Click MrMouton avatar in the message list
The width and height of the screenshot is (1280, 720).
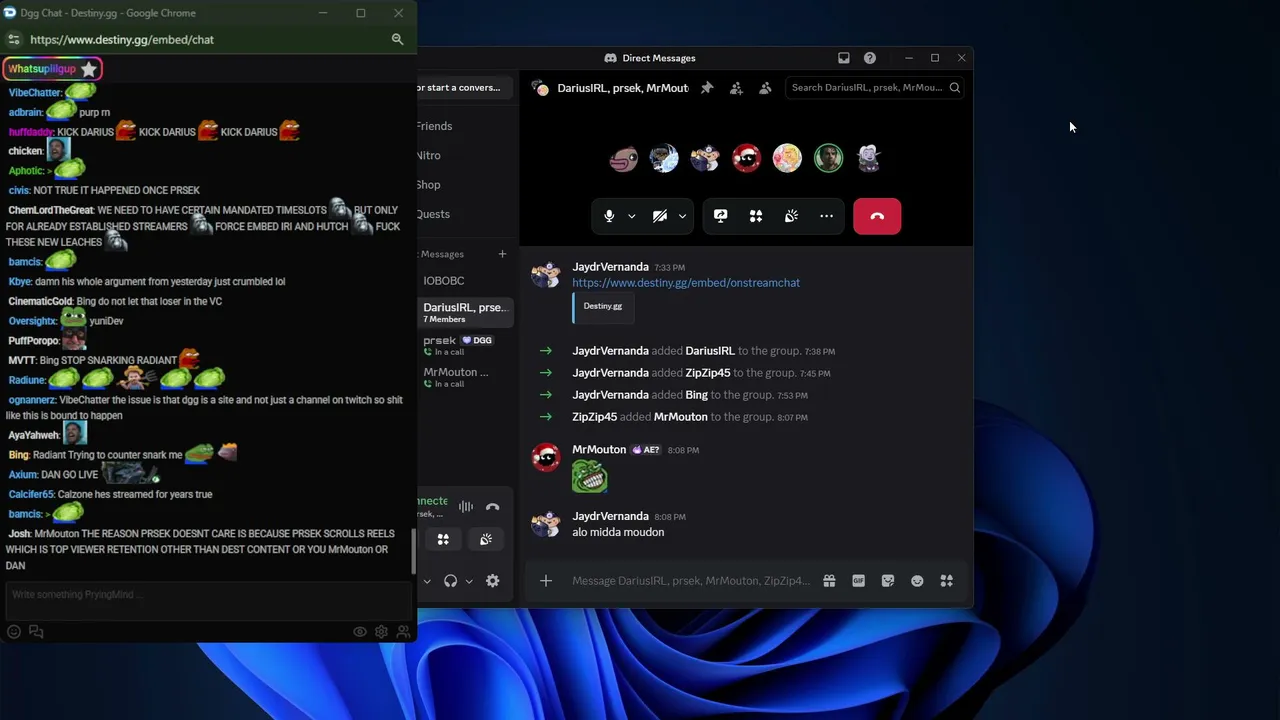pyautogui.click(x=546, y=457)
